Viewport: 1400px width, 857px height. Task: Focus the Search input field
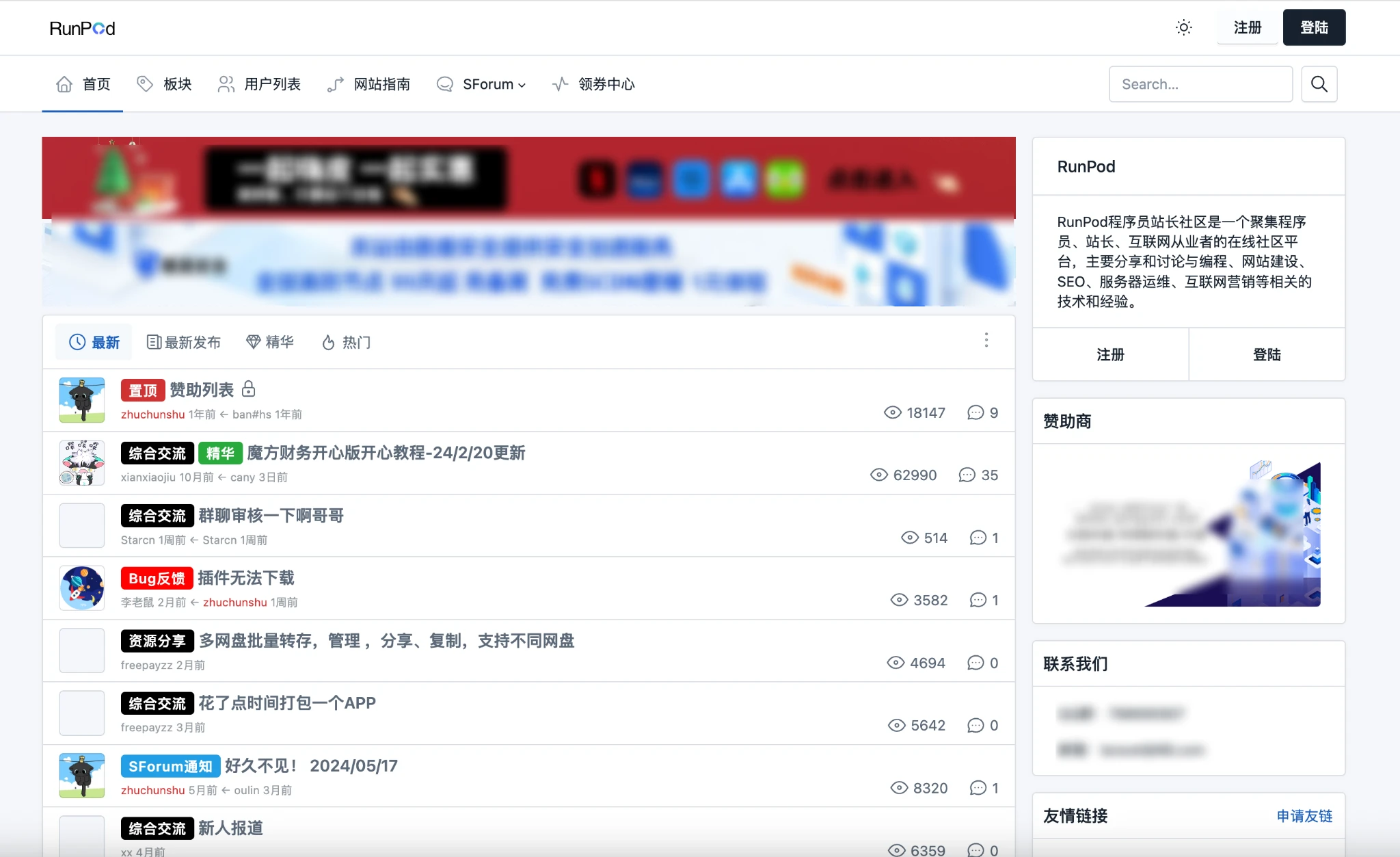1200,84
